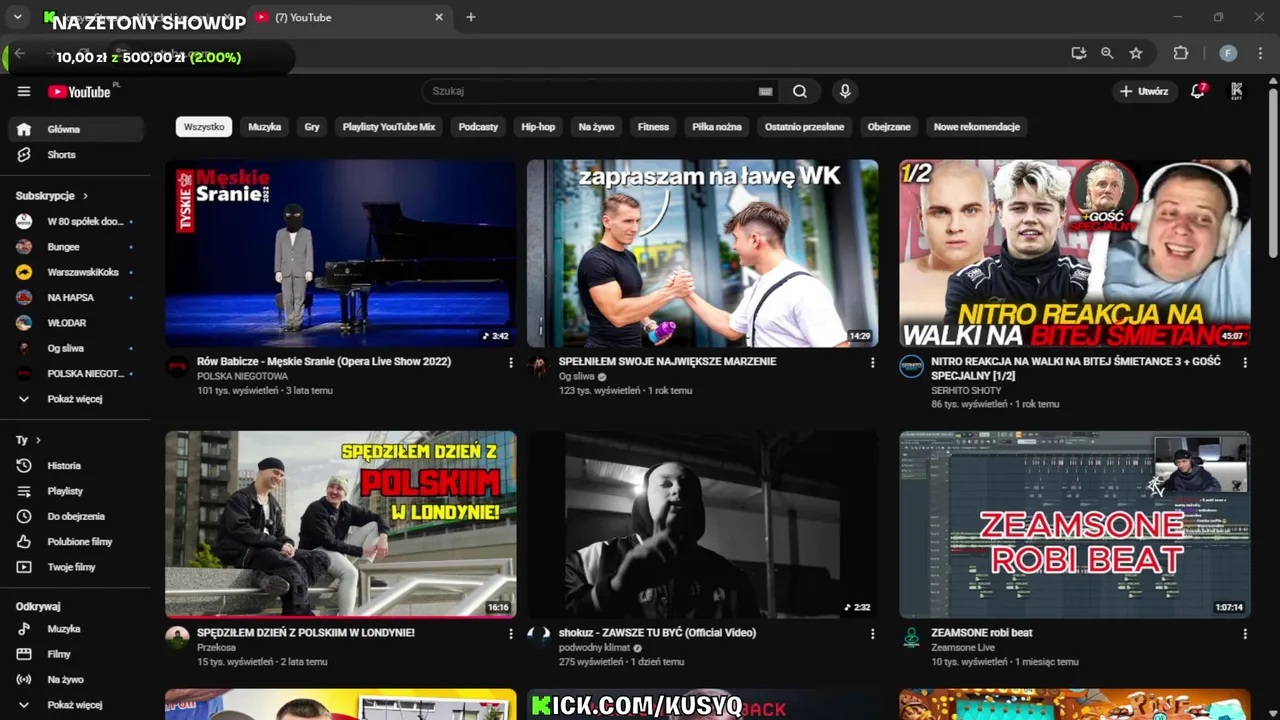Play the POLSKIIM W LONDYNIE thumbnail

(x=341, y=525)
